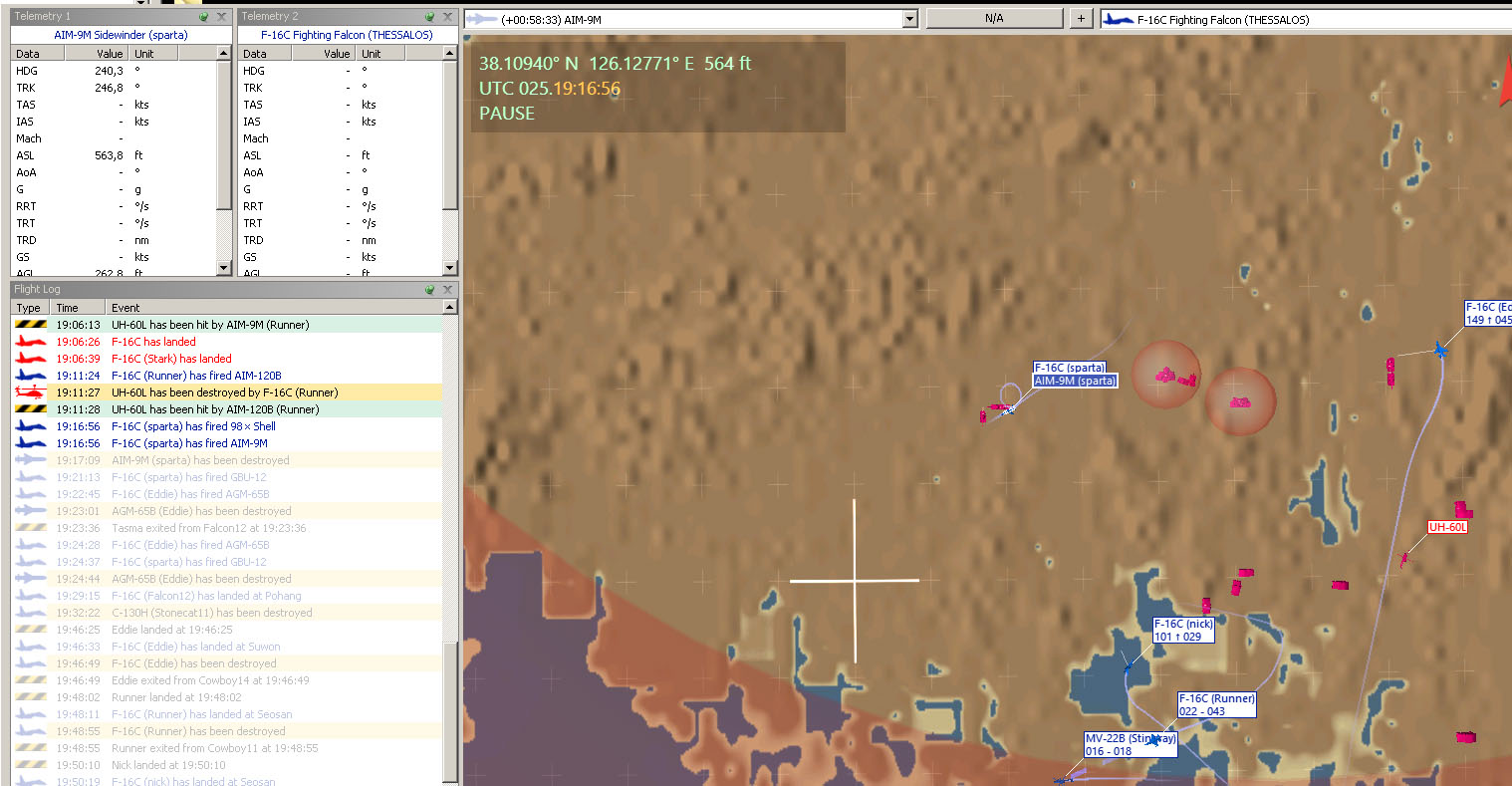
Task: Click the pin icon on Telemetry 2 panel
Action: 429,17
